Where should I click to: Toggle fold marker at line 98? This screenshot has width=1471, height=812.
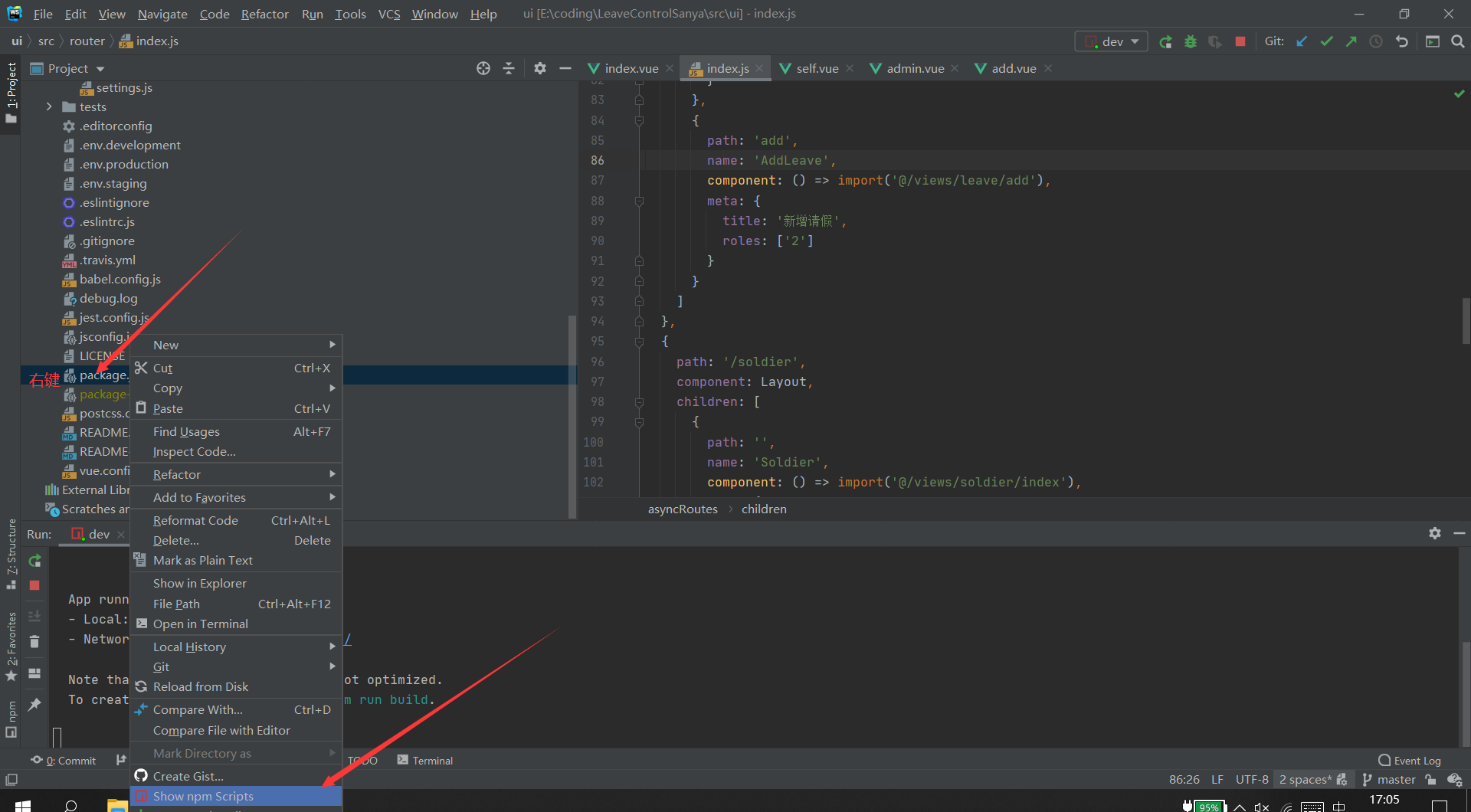(x=639, y=401)
